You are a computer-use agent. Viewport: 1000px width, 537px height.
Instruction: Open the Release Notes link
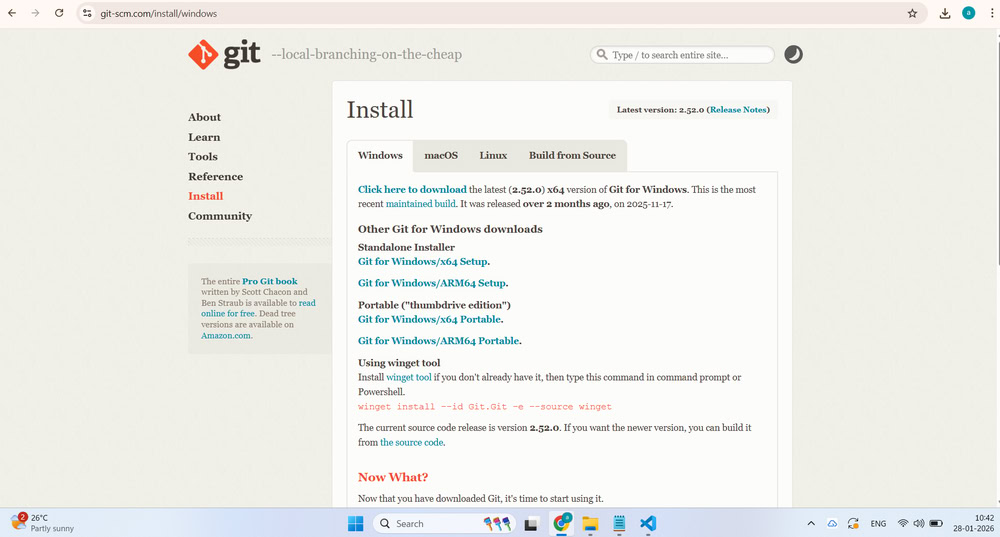tap(738, 110)
